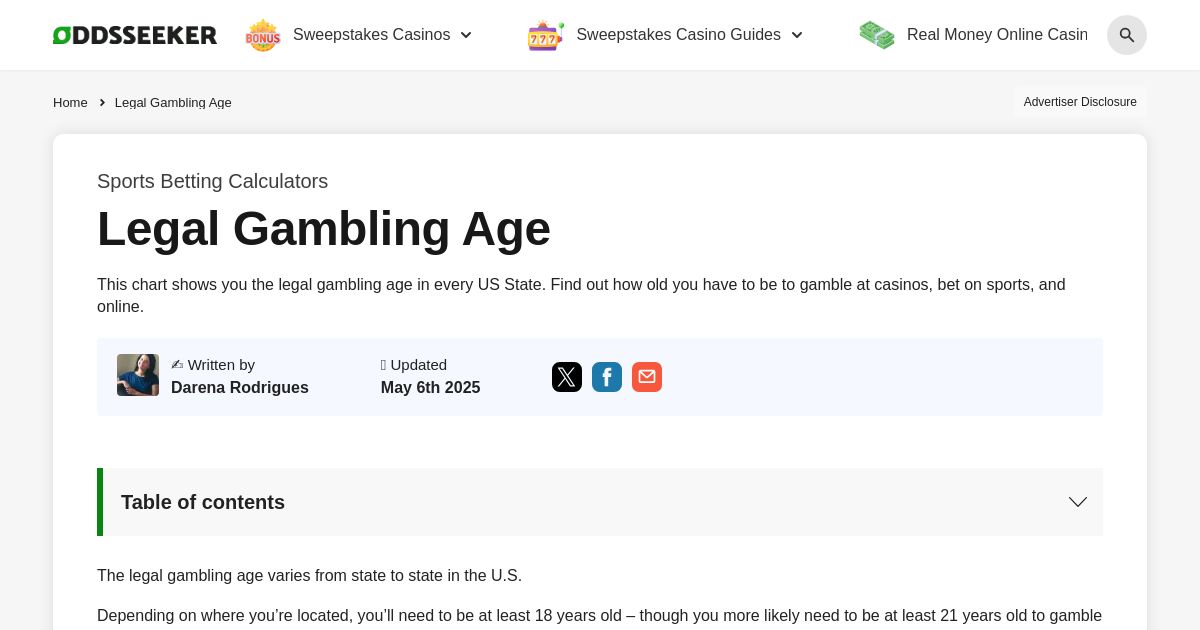1200x630 pixels.
Task: Share the article on Facebook
Action: pos(607,377)
